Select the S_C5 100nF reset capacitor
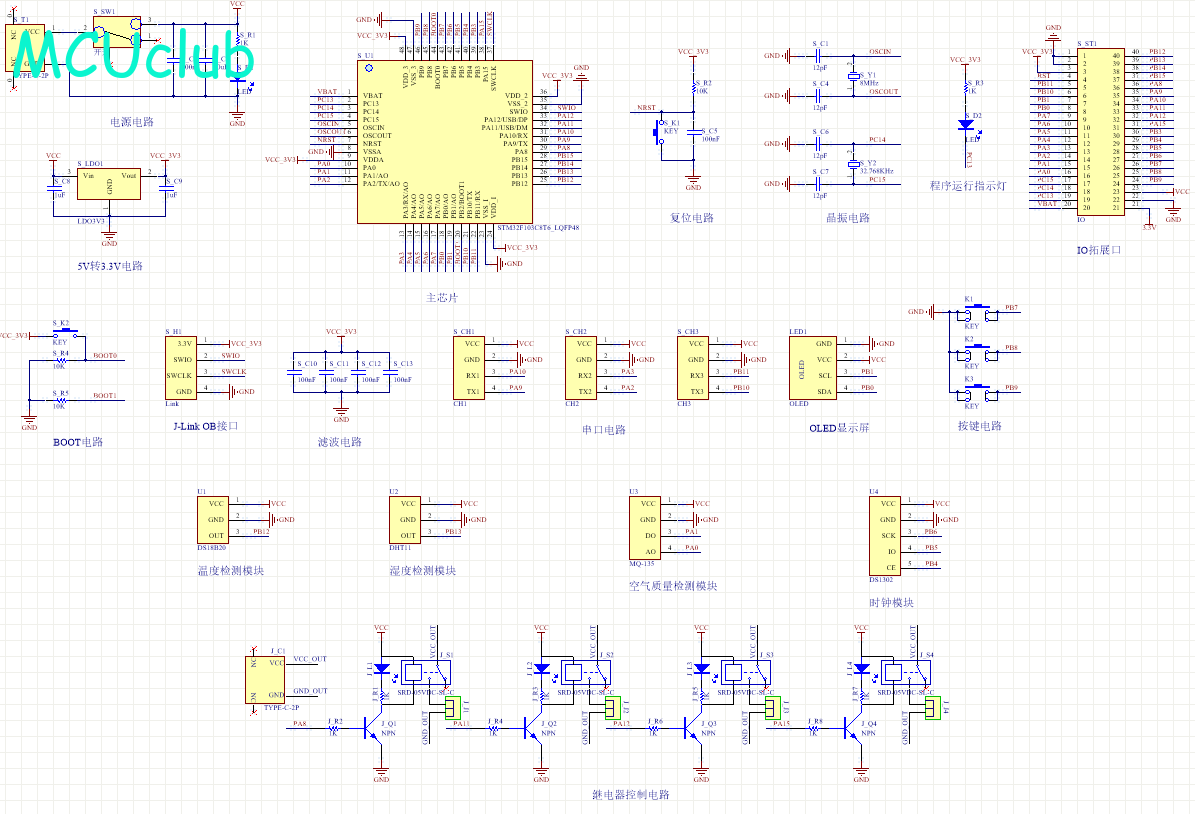 [x=694, y=133]
